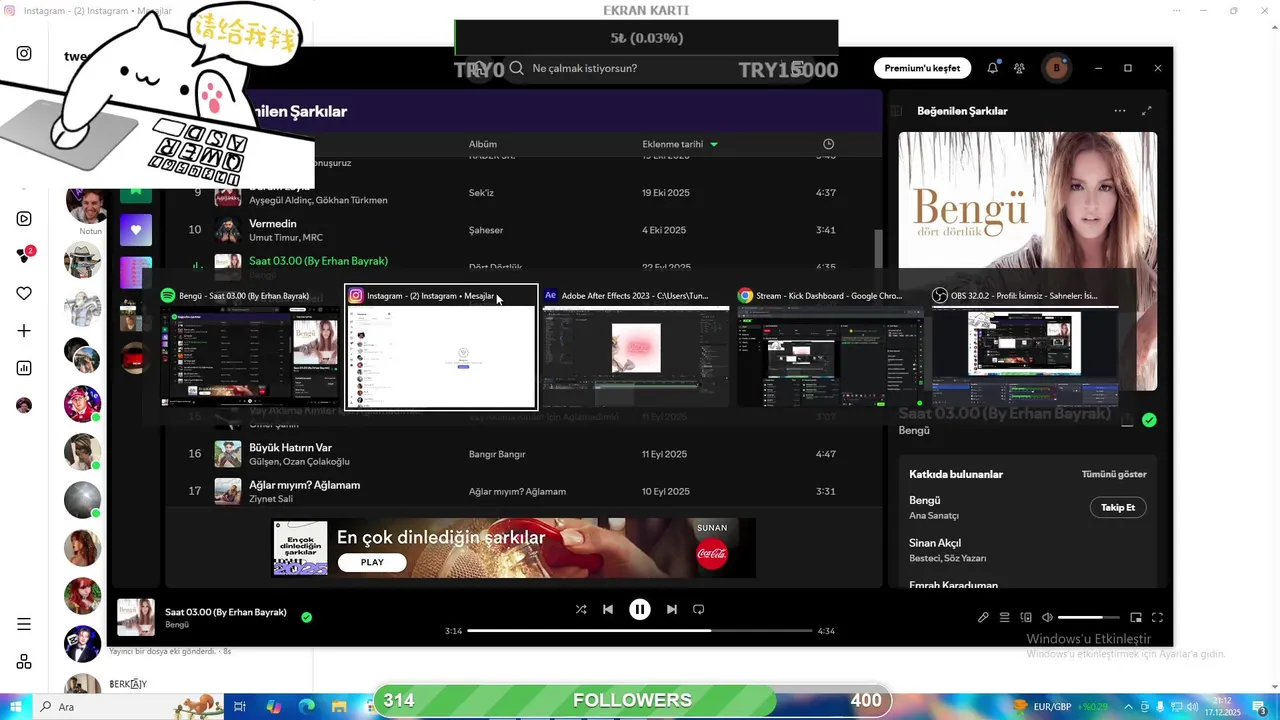This screenshot has width=1280, height=720.
Task: Click the Instagram create plus icon
Action: (24, 331)
